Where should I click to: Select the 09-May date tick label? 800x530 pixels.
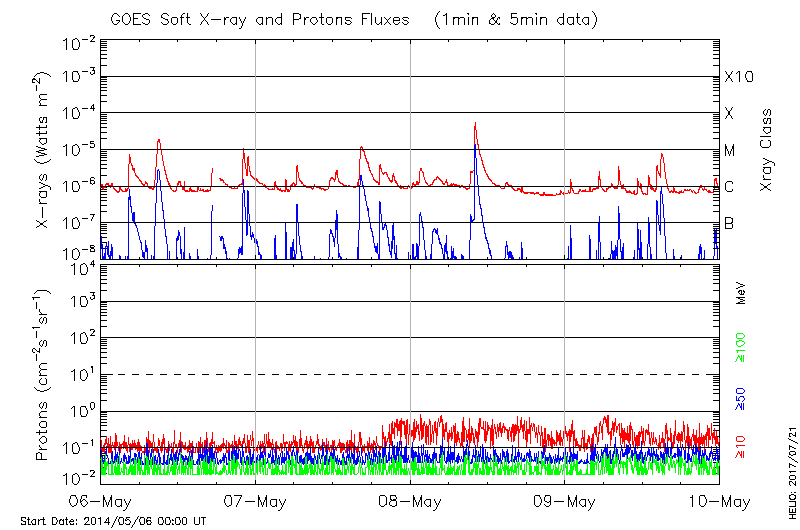(564, 500)
